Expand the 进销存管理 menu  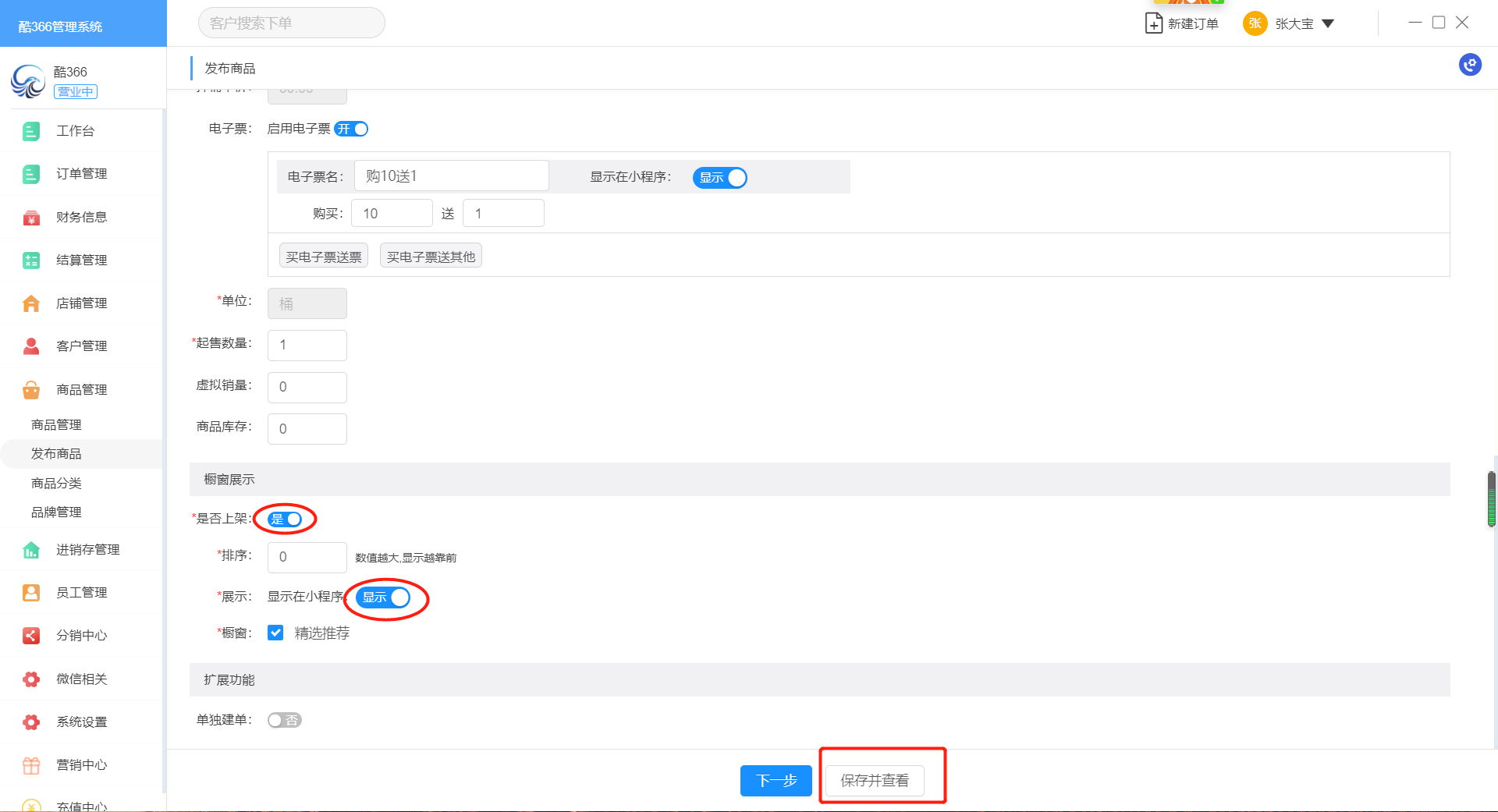[87, 550]
